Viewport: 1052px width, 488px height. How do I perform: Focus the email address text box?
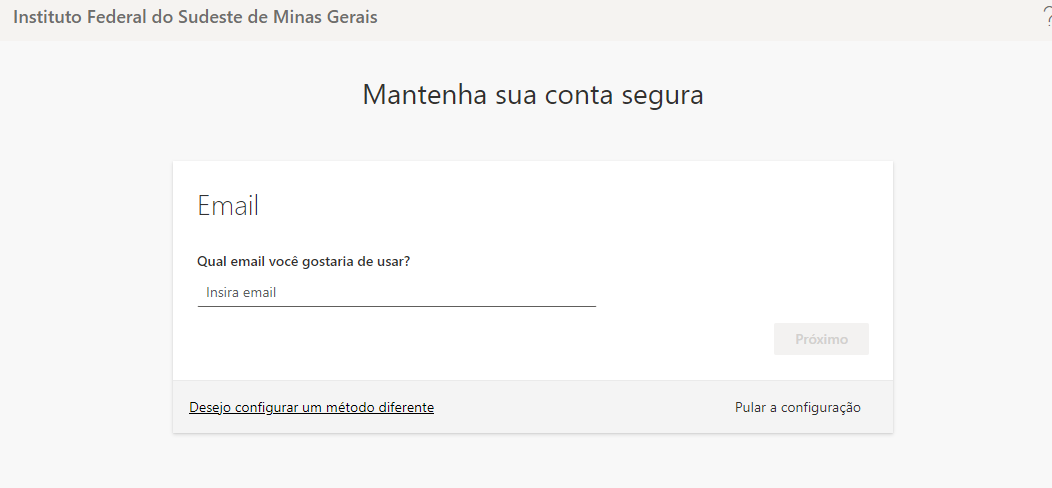tap(396, 293)
